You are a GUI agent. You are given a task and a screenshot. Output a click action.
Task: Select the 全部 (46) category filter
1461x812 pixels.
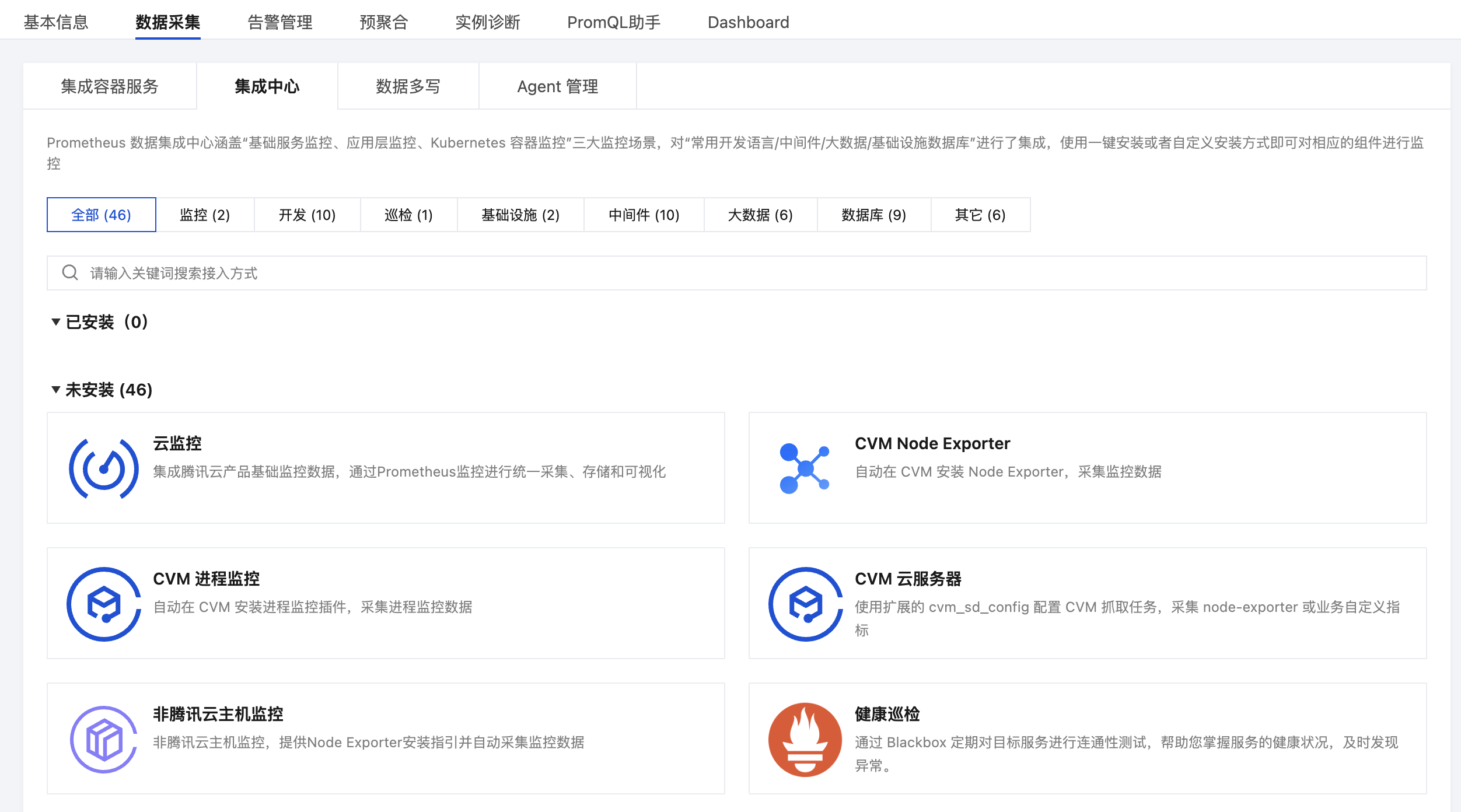point(101,215)
